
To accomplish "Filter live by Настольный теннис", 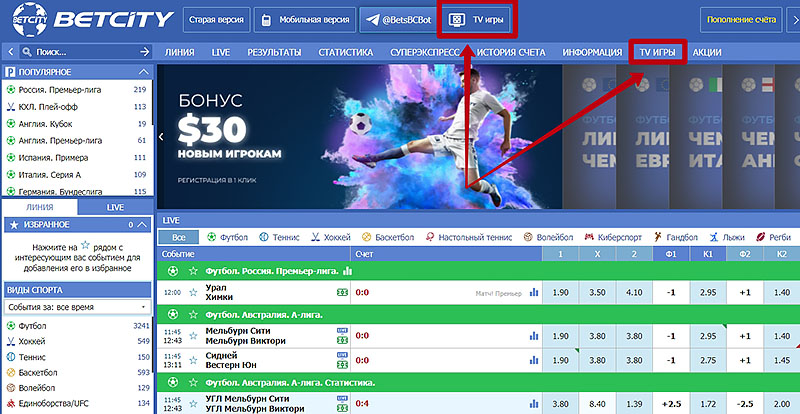I will coord(468,237).
